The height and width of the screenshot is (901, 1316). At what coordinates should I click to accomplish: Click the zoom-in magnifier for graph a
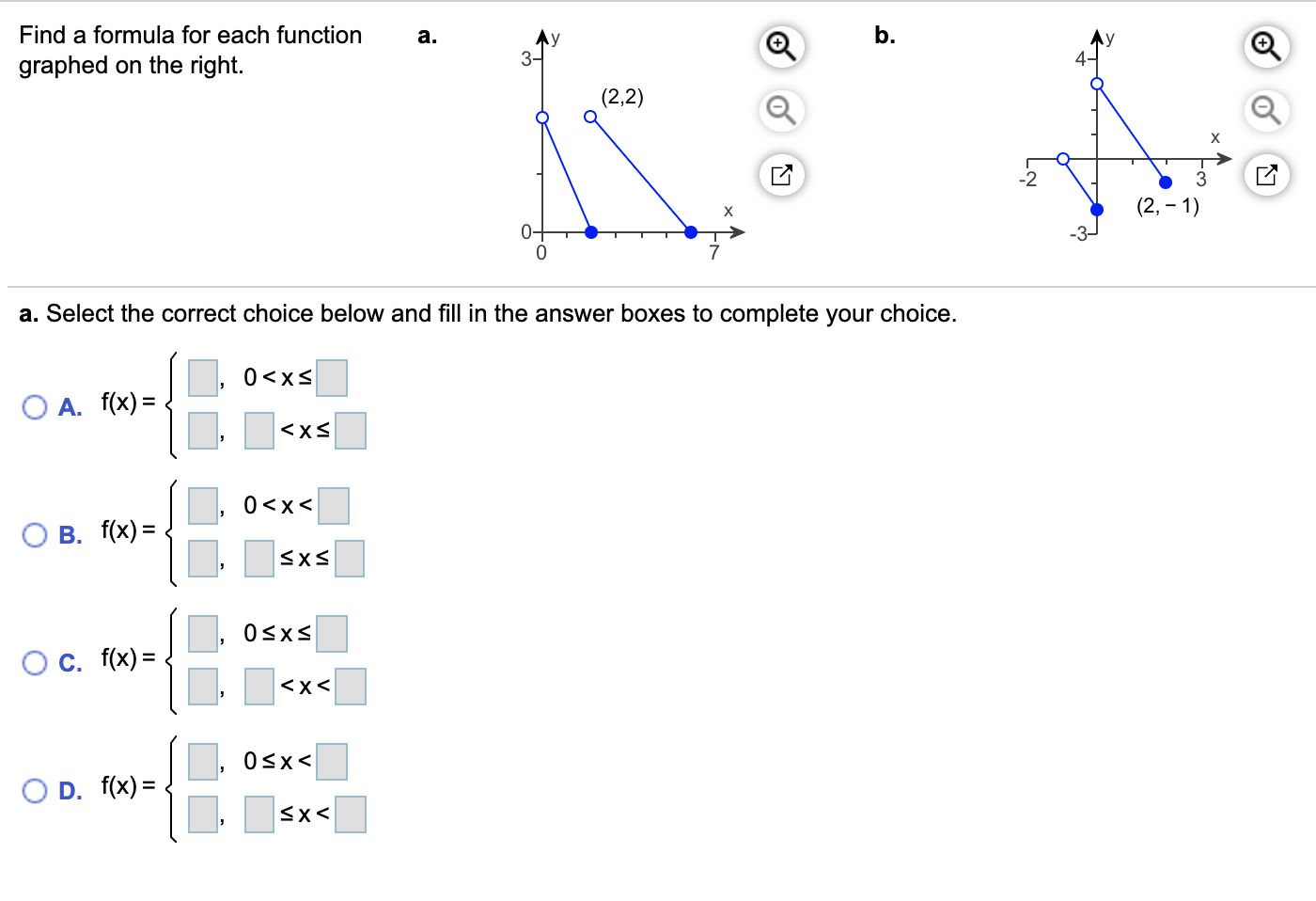coord(780,47)
